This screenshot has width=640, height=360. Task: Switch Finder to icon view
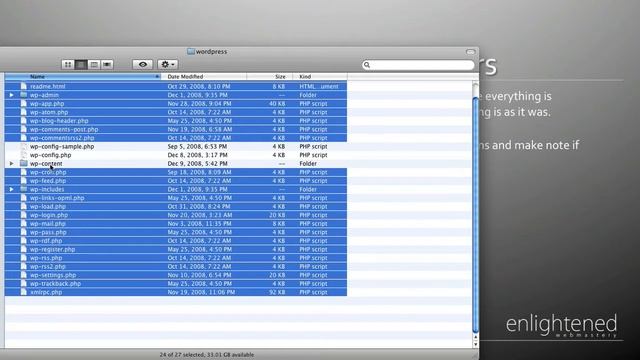point(68,64)
